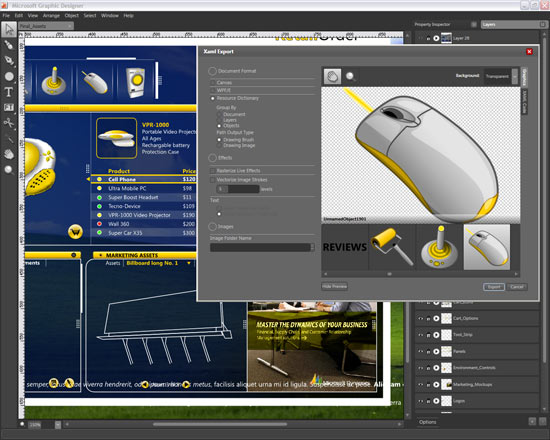Hide the Logos layer
Image resolution: width=550 pixels, height=440 pixels.
coord(421,401)
